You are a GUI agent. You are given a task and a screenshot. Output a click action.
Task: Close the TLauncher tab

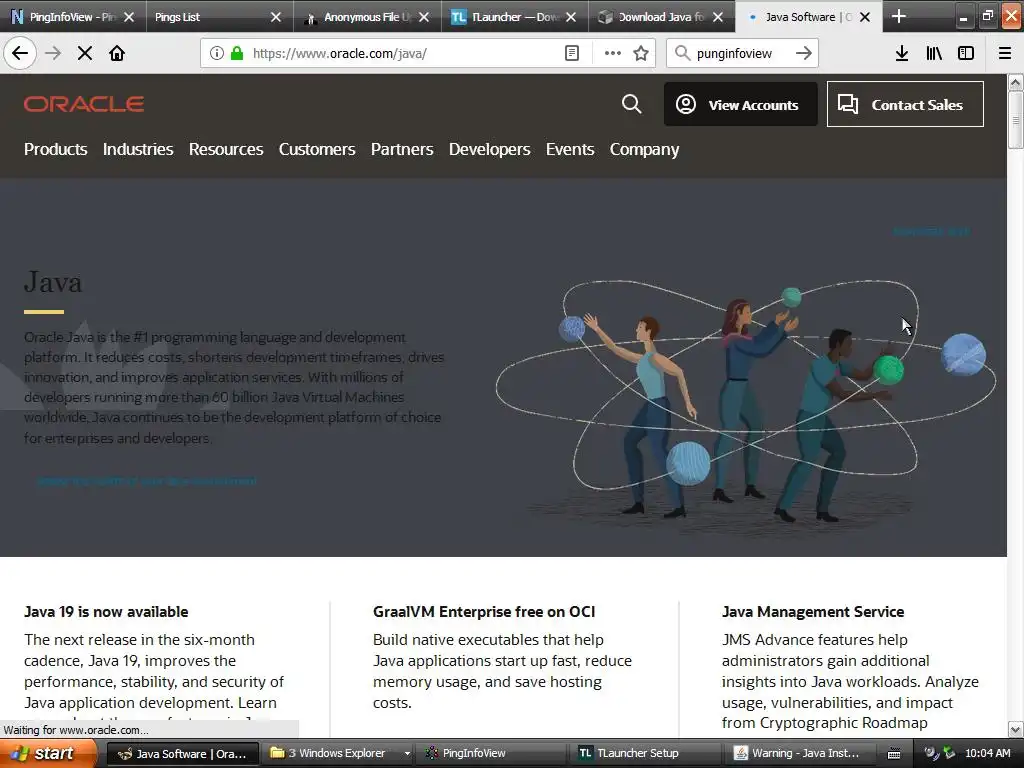(571, 17)
